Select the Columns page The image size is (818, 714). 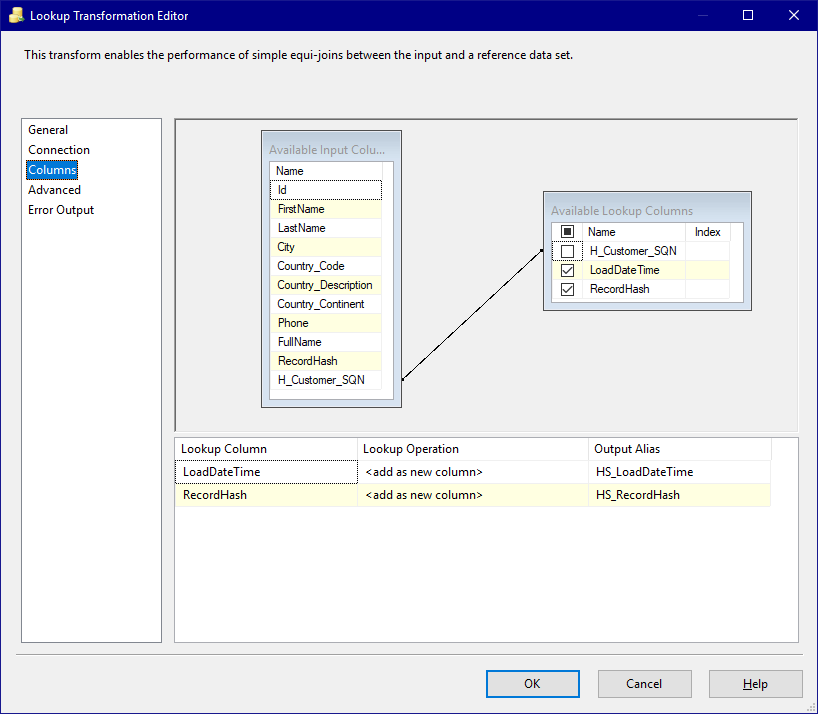pyautogui.click(x=52, y=170)
